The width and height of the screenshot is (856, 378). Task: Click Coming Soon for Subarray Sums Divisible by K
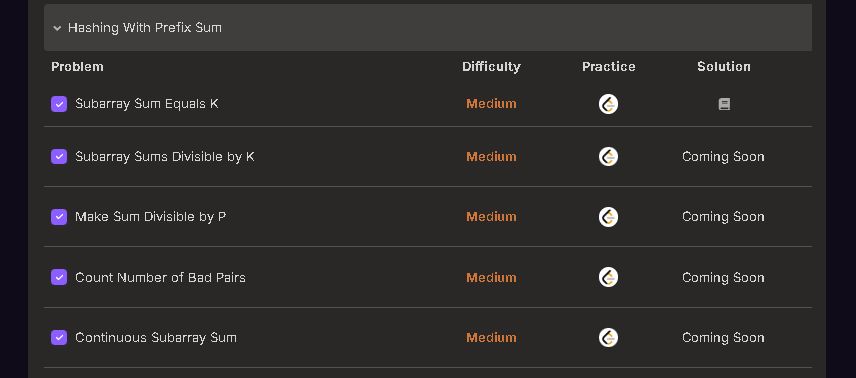(x=723, y=157)
